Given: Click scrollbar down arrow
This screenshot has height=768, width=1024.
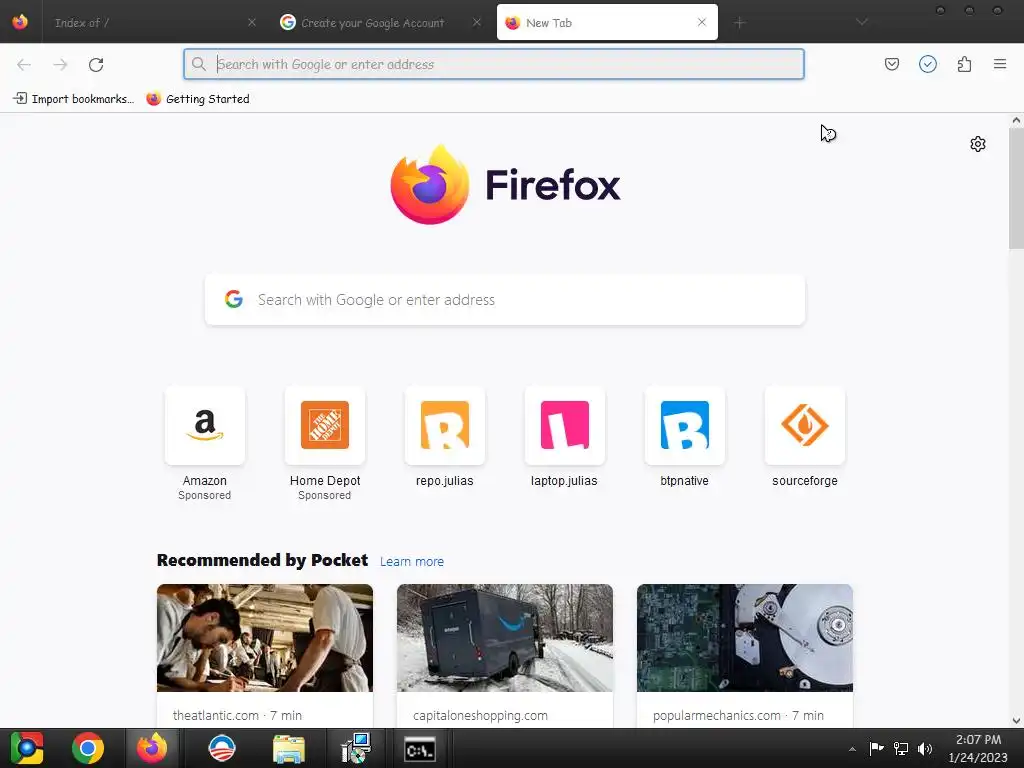Looking at the screenshot, I should 1016,721.
